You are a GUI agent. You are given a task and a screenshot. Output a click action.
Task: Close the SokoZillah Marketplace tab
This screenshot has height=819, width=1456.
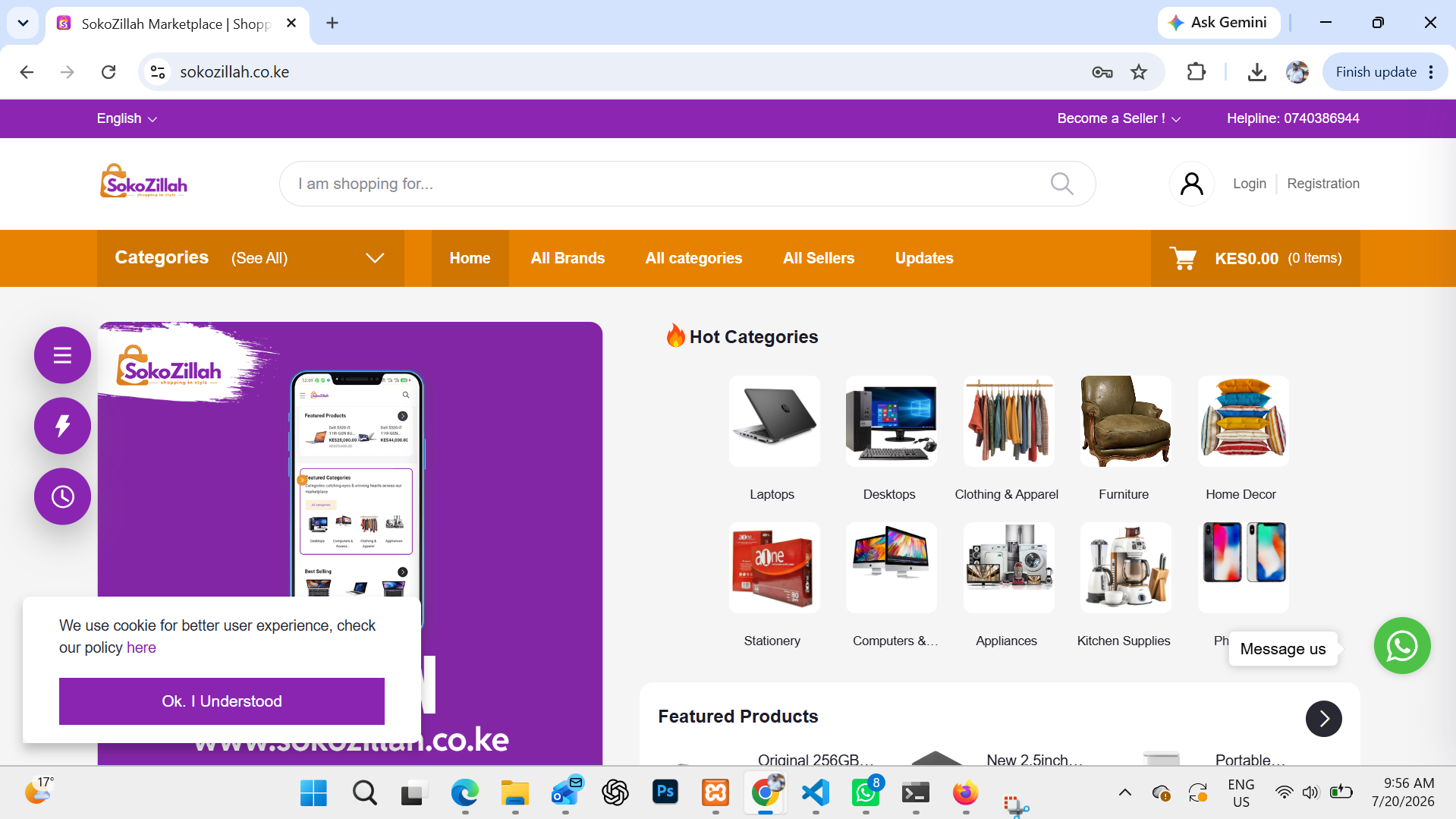291,24
